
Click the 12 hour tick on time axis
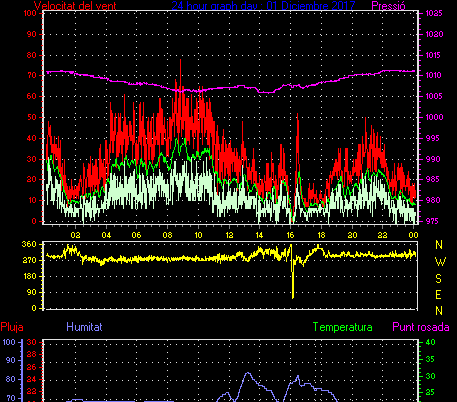[x=229, y=235]
